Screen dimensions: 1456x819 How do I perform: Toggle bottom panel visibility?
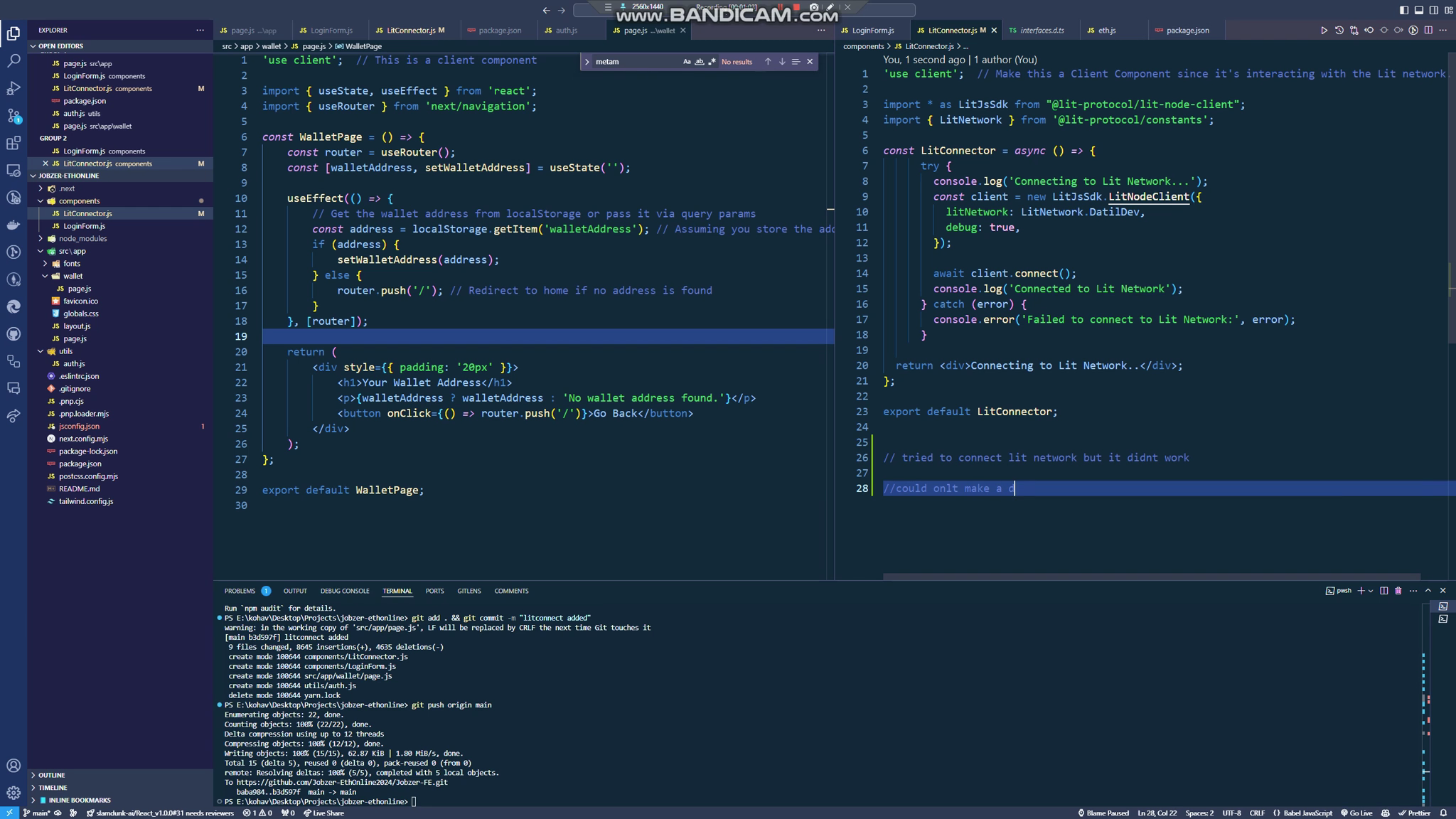[x=1418, y=10]
